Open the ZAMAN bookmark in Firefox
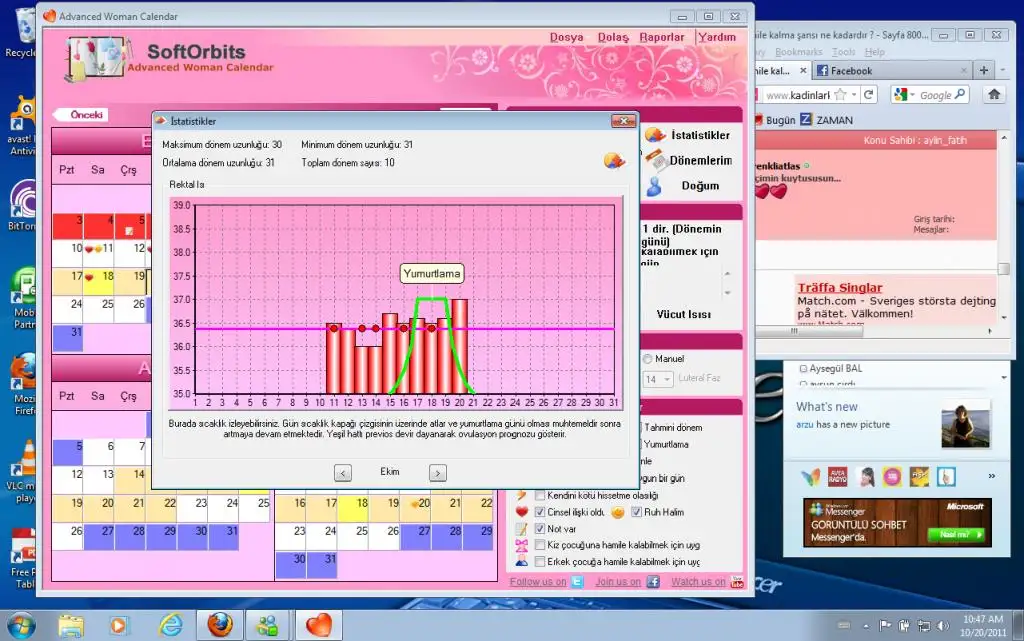This screenshot has width=1024, height=641. click(827, 120)
